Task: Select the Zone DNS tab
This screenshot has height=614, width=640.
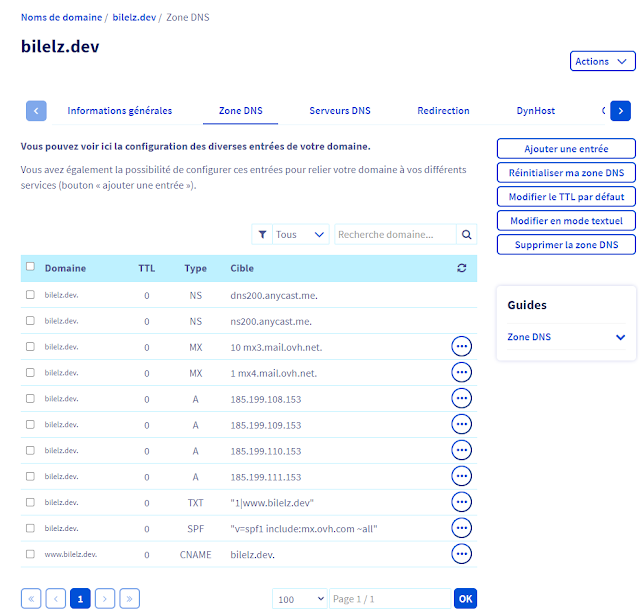Action: pos(241,111)
